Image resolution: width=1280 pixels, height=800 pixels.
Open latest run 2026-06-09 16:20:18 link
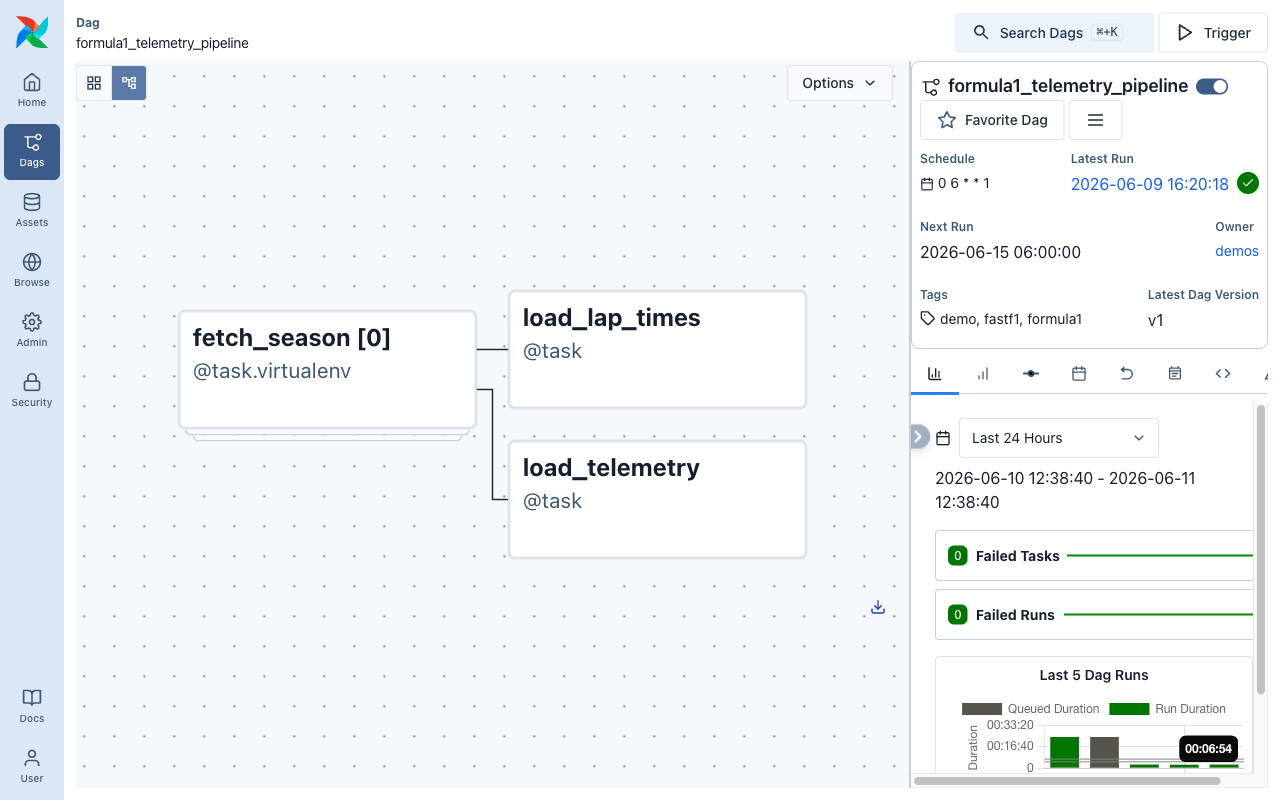coord(1150,184)
